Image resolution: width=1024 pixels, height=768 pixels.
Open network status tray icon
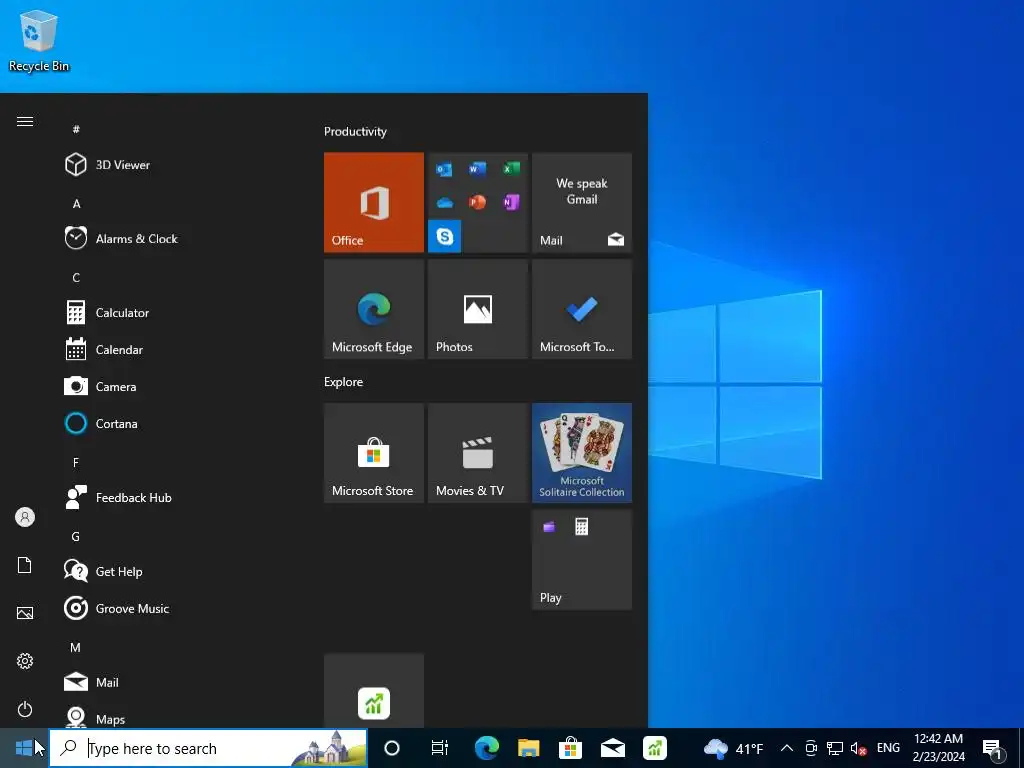click(x=835, y=748)
